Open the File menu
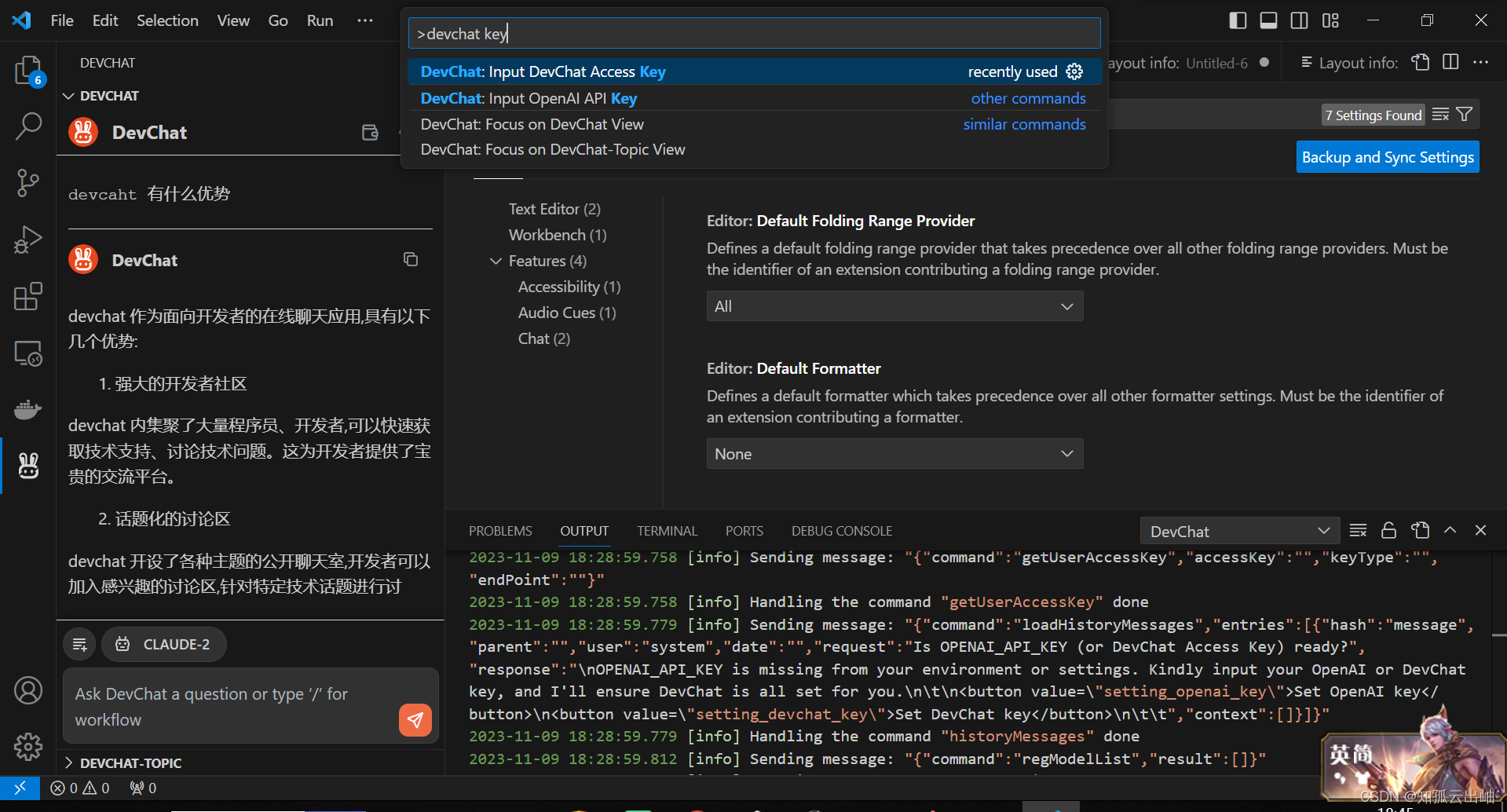Viewport: 1507px width, 812px height. [62, 20]
